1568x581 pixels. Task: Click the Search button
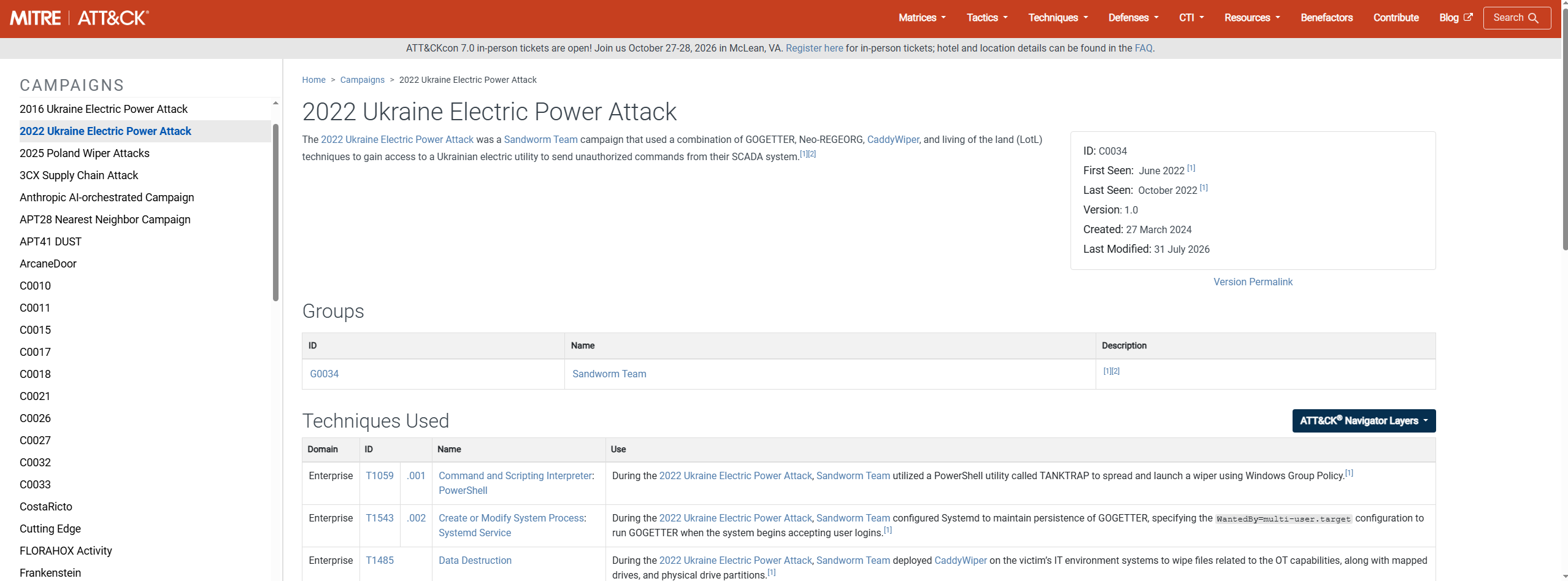pos(1516,18)
